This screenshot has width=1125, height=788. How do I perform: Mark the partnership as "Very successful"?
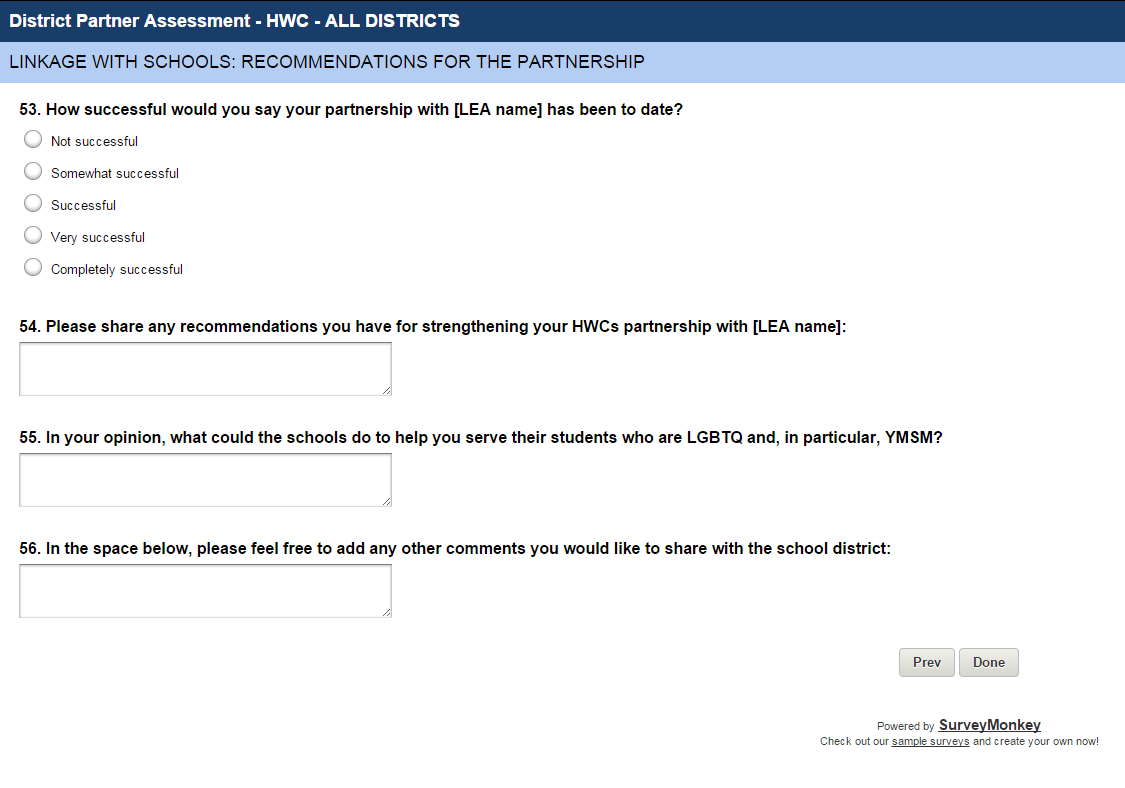click(x=33, y=236)
